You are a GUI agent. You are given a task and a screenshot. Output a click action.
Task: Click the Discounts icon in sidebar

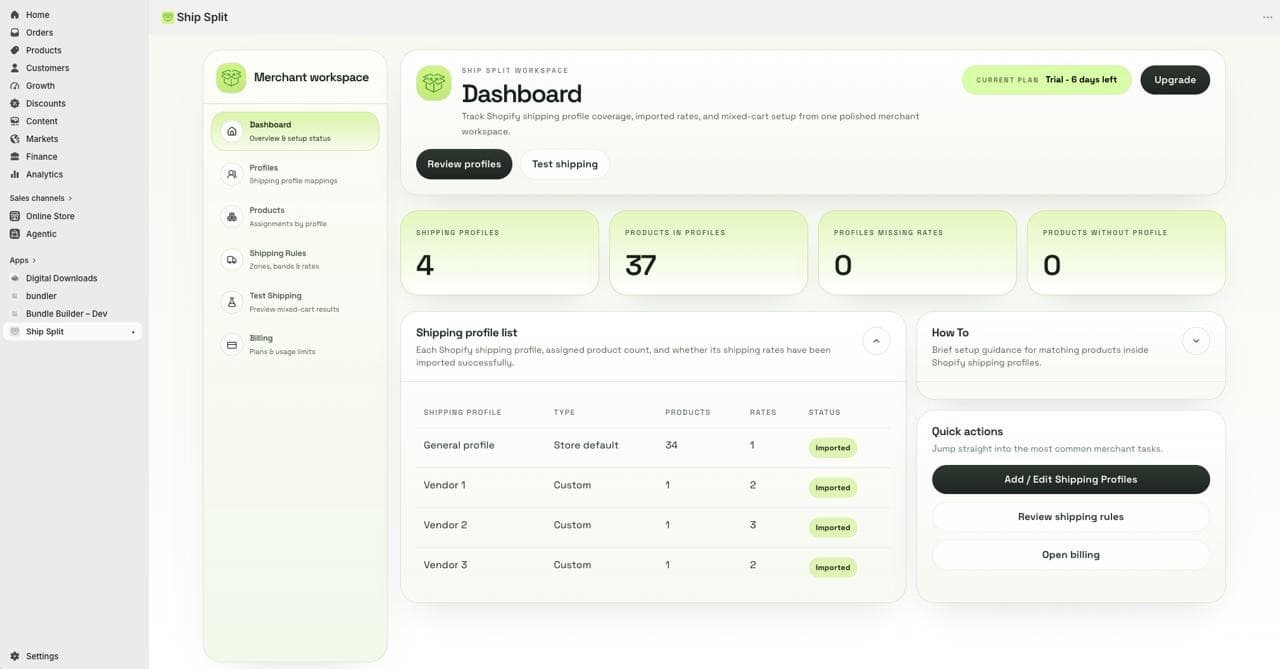(15, 103)
